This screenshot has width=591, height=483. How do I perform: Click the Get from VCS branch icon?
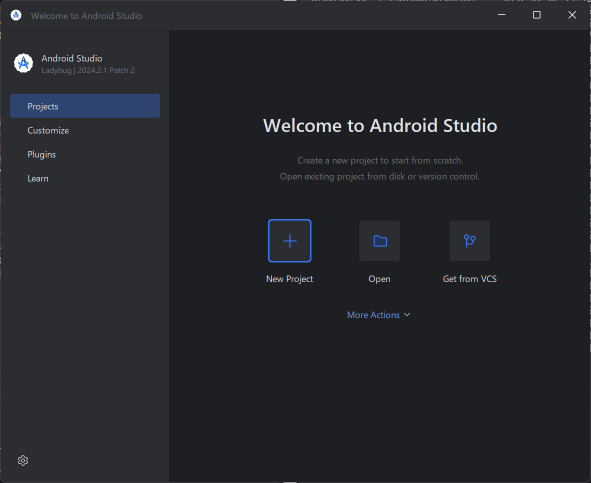point(470,241)
